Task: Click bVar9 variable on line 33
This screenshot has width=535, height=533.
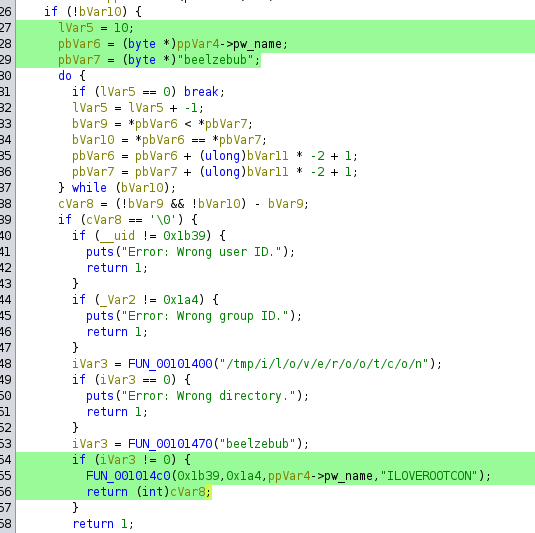Action: (90, 124)
